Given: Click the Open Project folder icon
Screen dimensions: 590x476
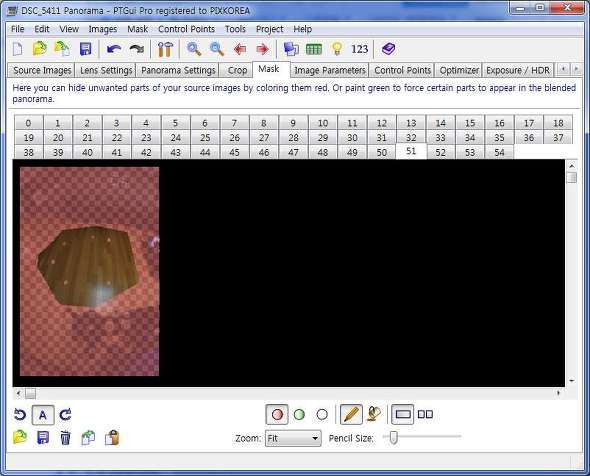Looking at the screenshot, I should 40,49.
